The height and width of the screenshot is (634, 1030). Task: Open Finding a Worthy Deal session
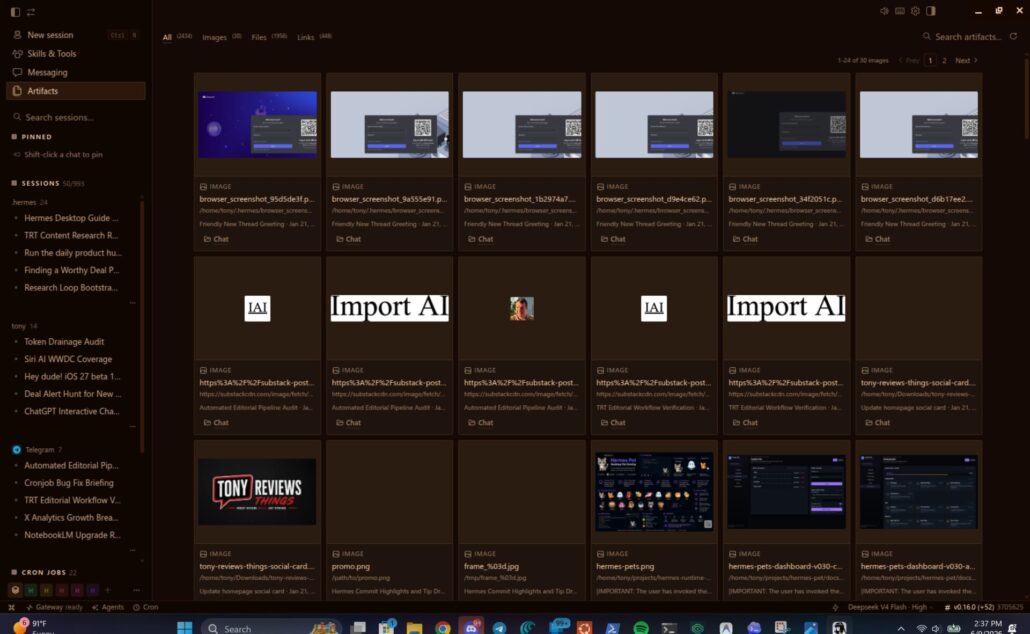click(x=71, y=270)
